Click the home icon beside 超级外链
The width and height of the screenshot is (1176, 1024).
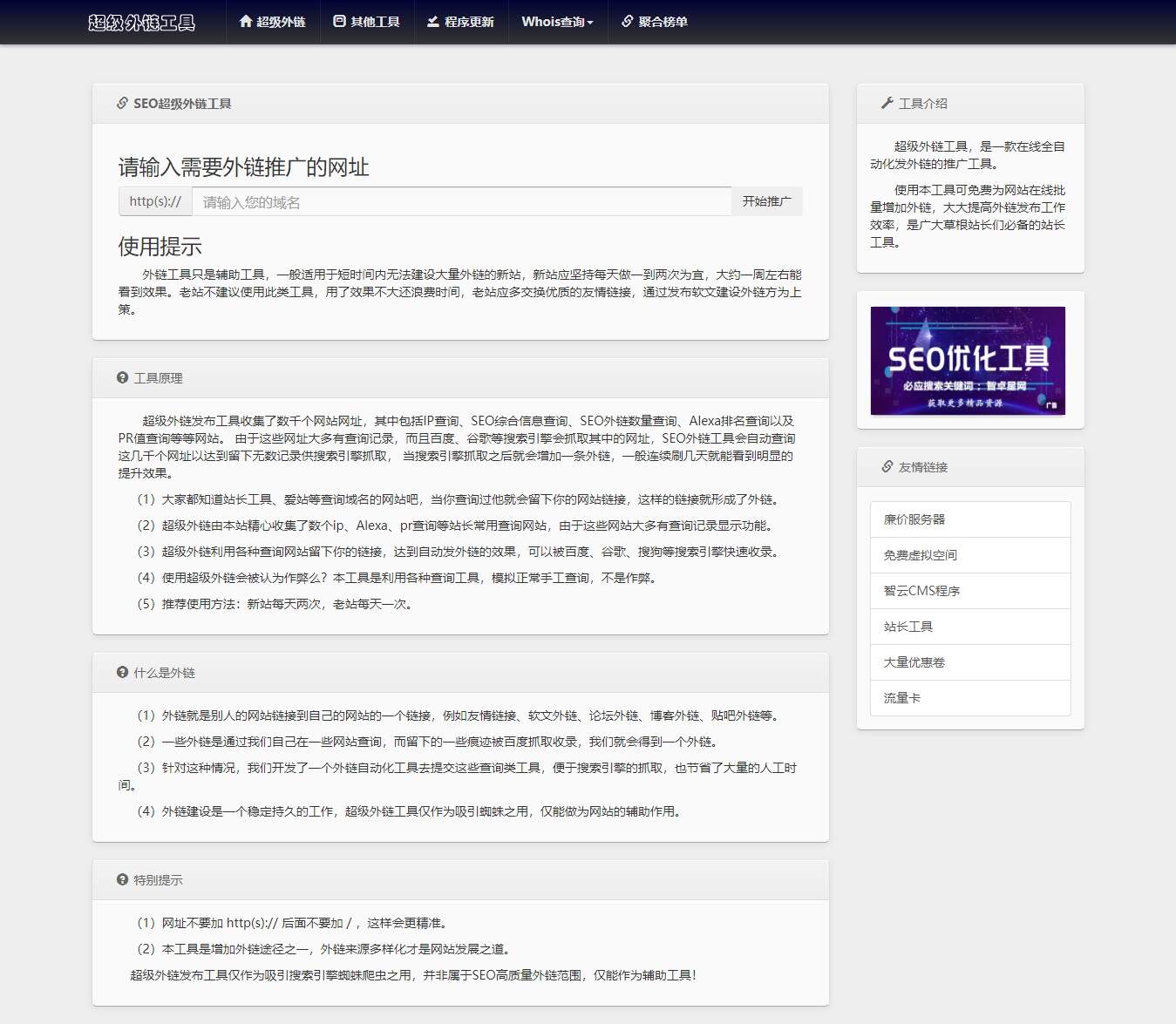245,23
